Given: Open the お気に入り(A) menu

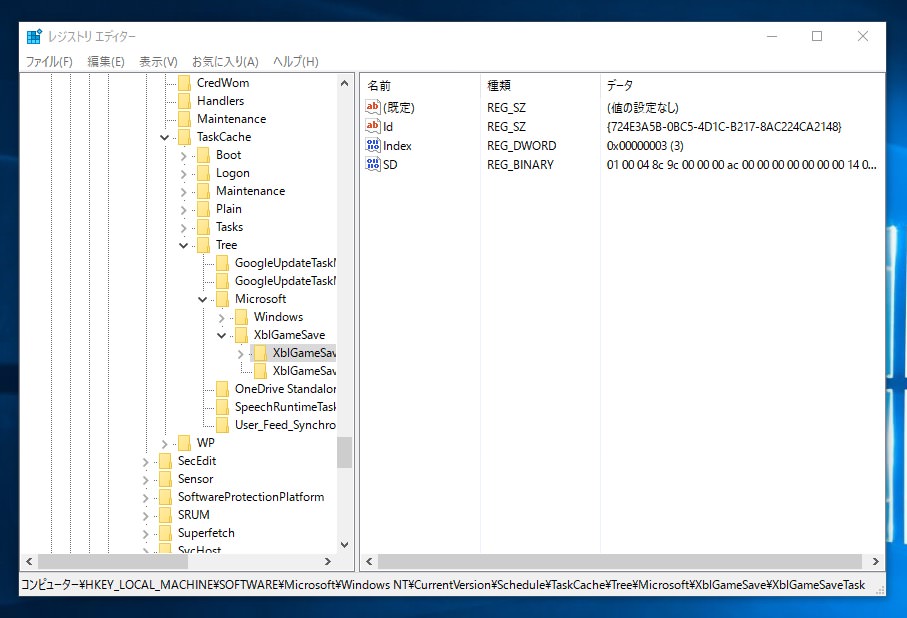Looking at the screenshot, I should pyautogui.click(x=225, y=61).
